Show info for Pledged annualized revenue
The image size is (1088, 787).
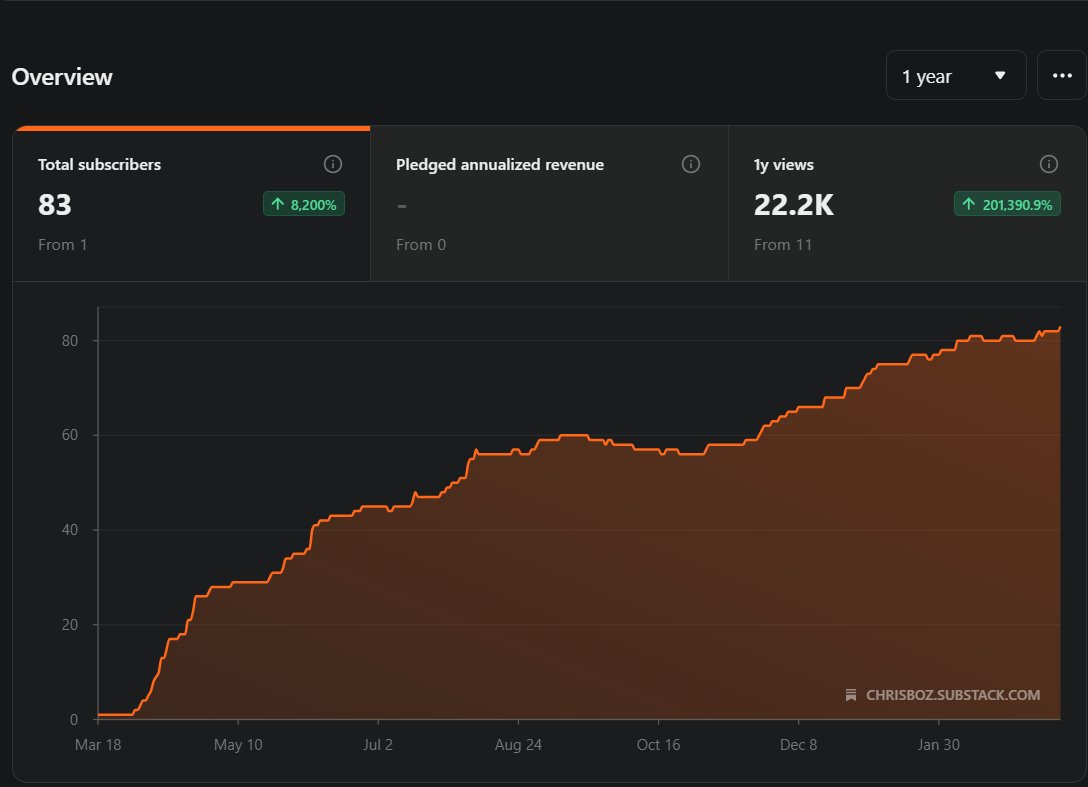691,164
